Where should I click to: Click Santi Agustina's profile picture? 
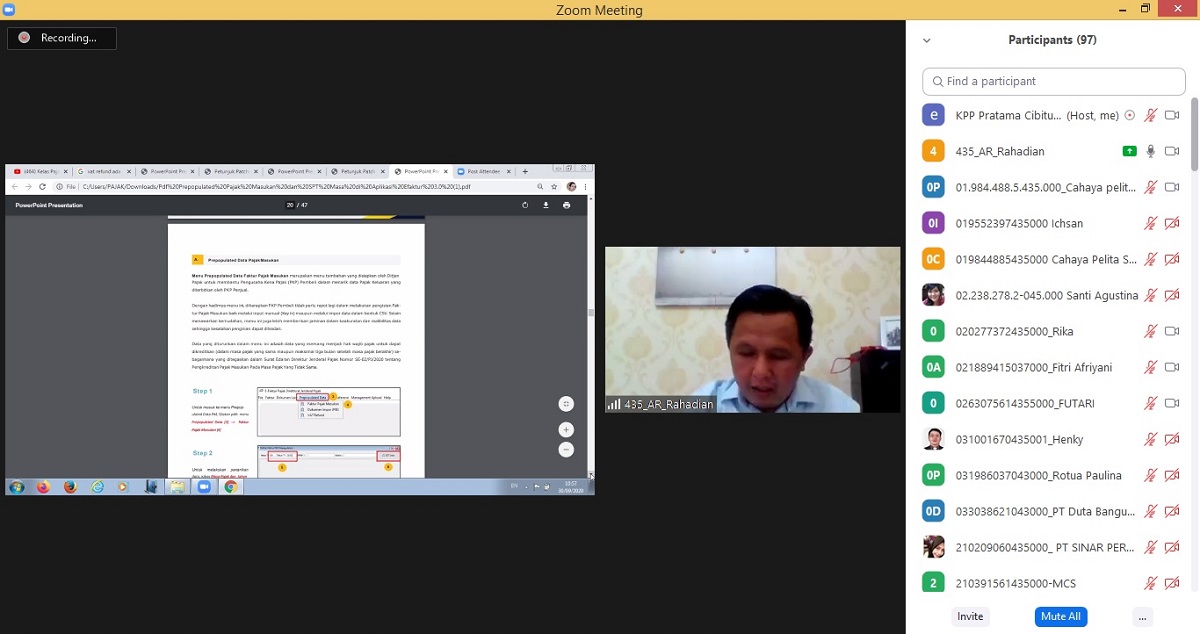tap(933, 295)
